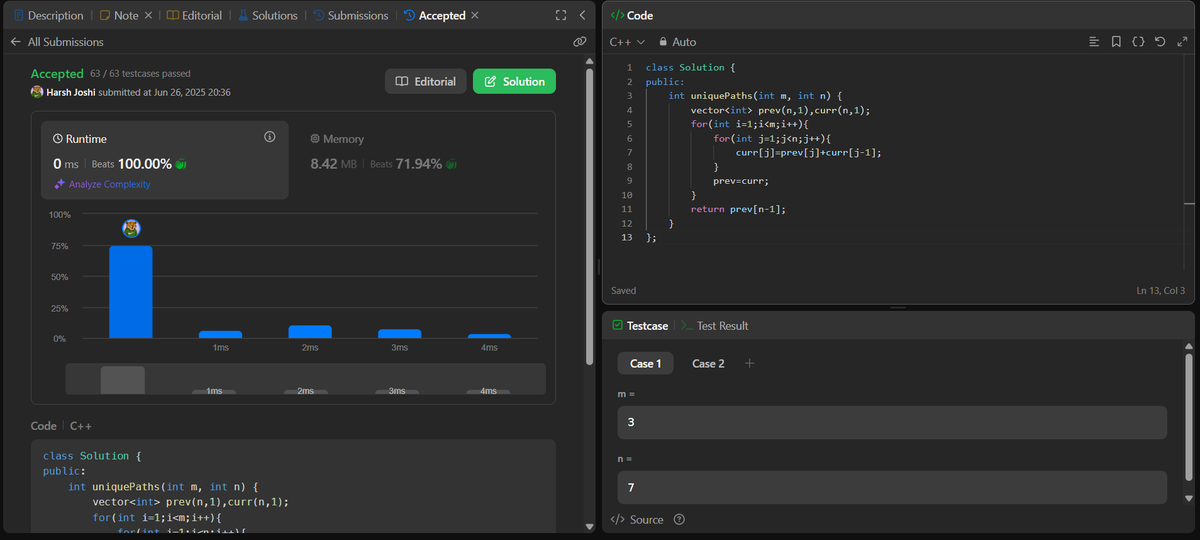
Task: Click Harsh Joshi's avatar next to submission date
Action: pyautogui.click(x=37, y=92)
